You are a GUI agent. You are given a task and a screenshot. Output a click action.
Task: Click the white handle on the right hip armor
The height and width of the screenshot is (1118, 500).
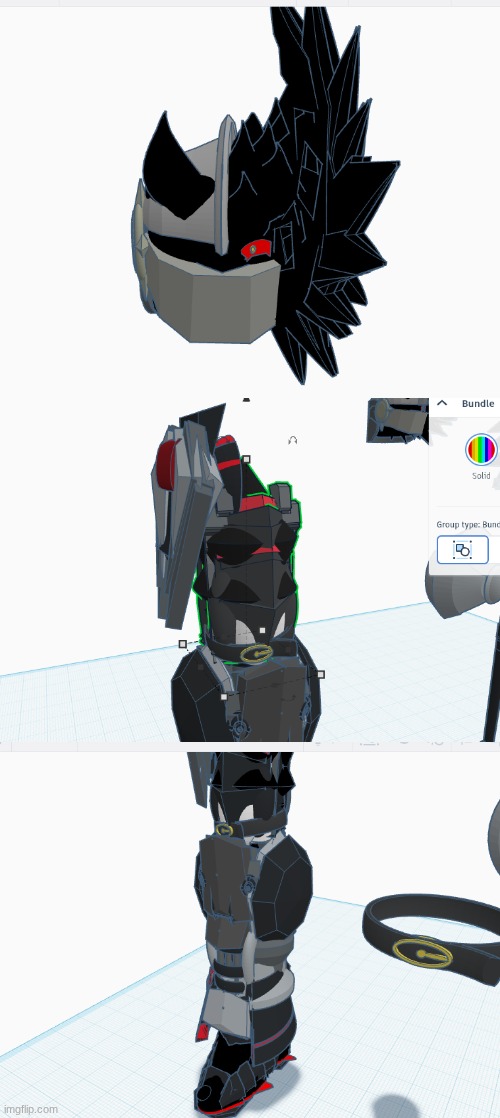(320, 675)
